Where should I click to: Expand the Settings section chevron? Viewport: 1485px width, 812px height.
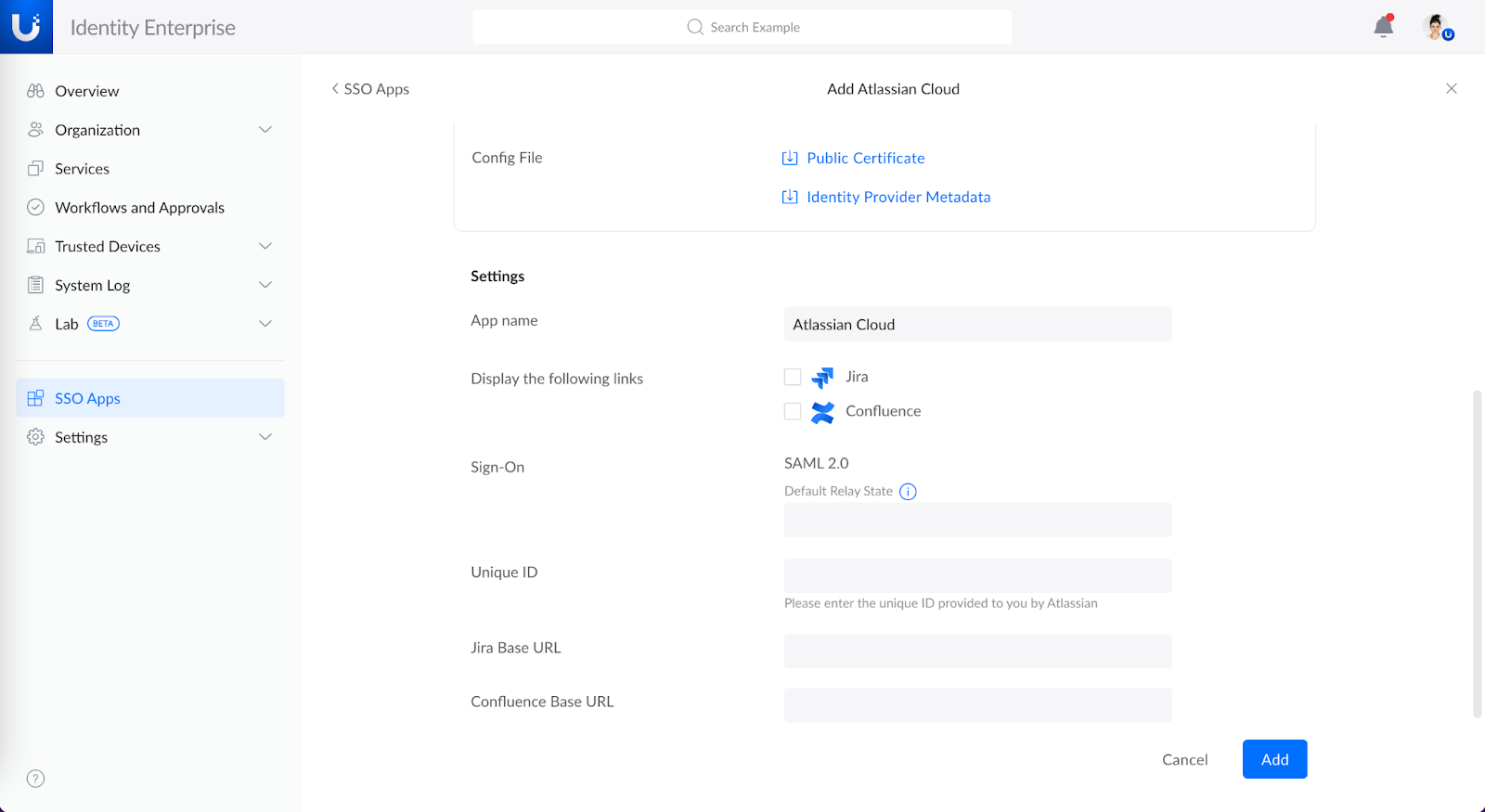[x=265, y=437]
